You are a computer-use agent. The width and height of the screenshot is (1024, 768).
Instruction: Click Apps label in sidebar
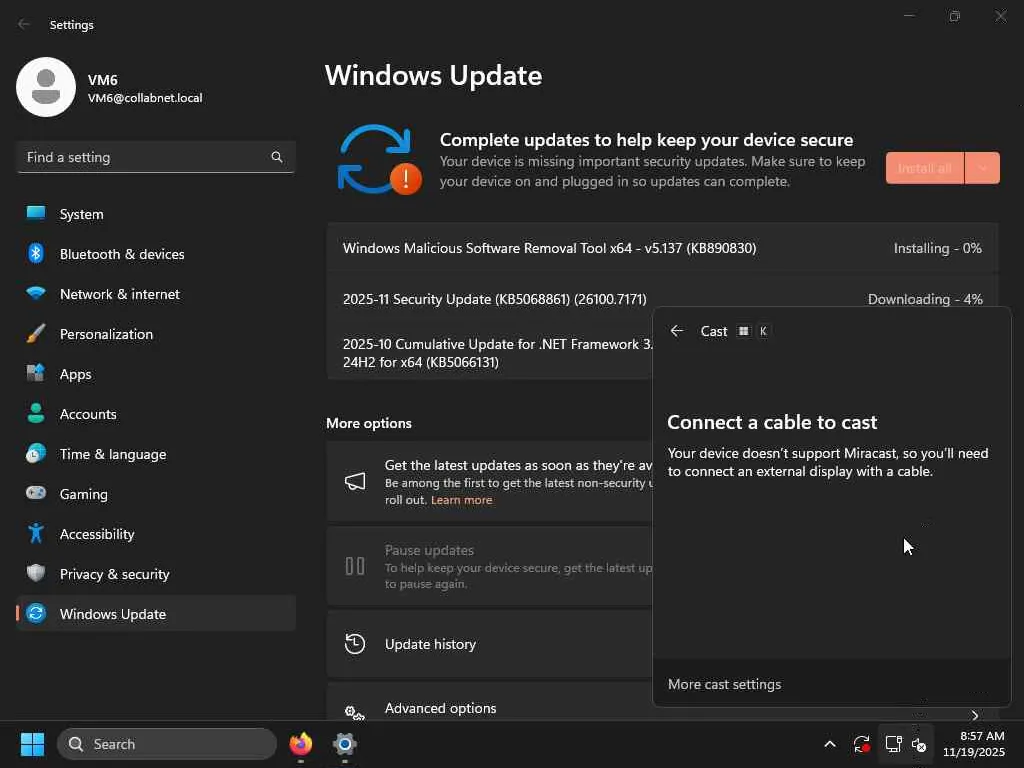76,374
